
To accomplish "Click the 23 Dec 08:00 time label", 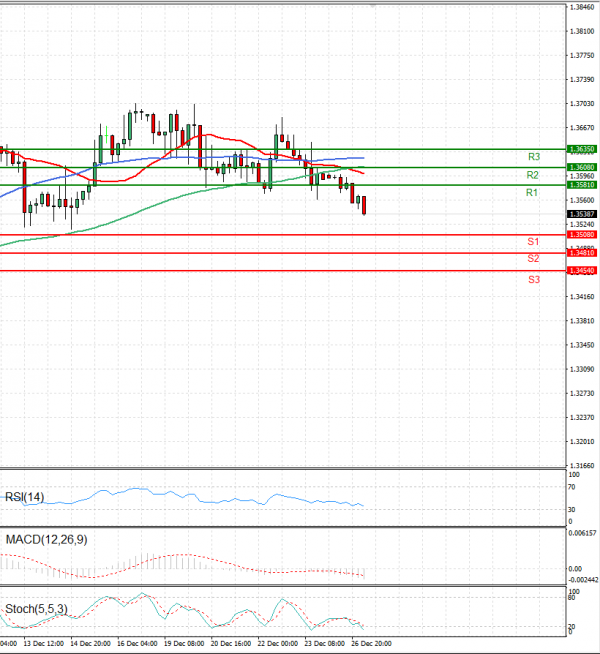I will (324, 644).
